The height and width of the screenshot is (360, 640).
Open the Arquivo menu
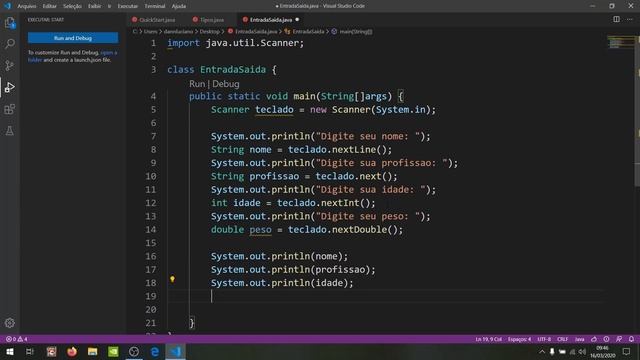27,6
